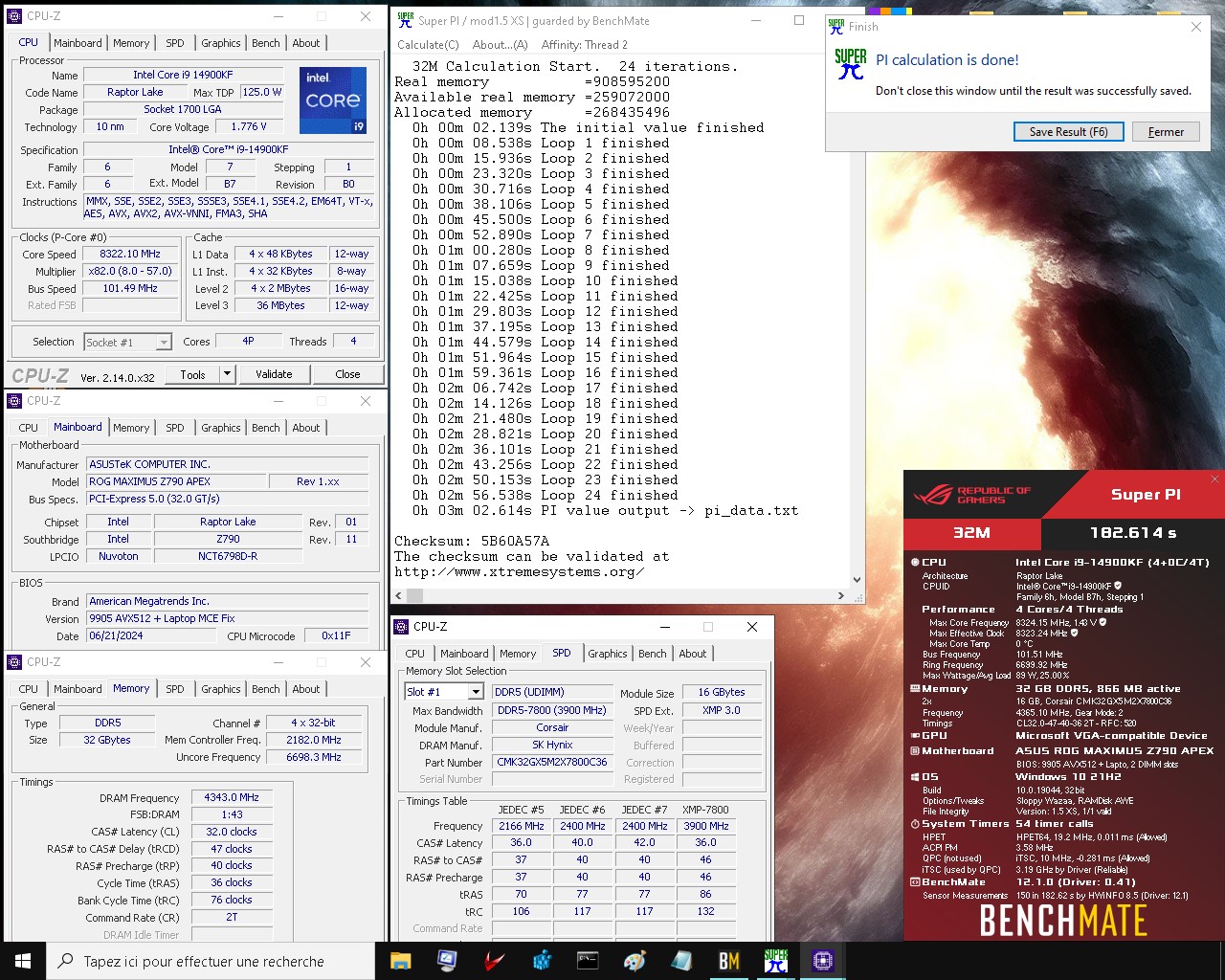This screenshot has width=1225, height=980.
Task: Expand the Tools dropdown arrow in CPU-Z
Action: pyautogui.click(x=227, y=374)
